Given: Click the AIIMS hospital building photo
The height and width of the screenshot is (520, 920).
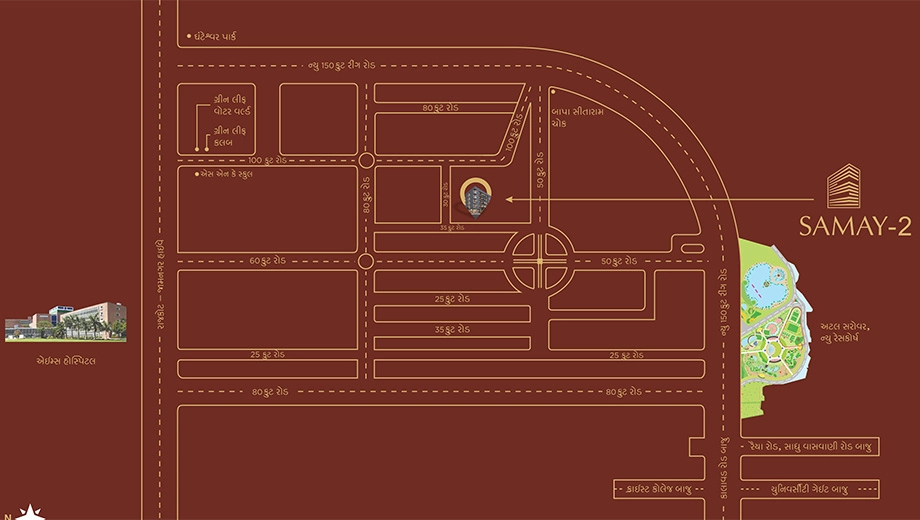Looking at the screenshot, I should [66, 322].
